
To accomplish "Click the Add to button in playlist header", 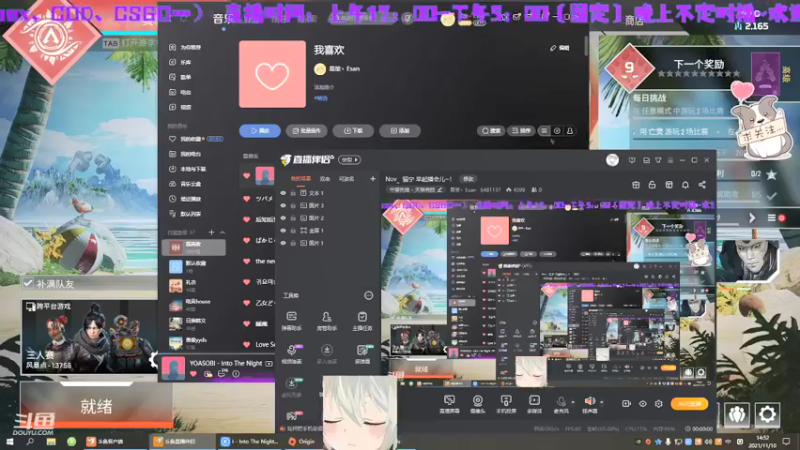I will (400, 131).
